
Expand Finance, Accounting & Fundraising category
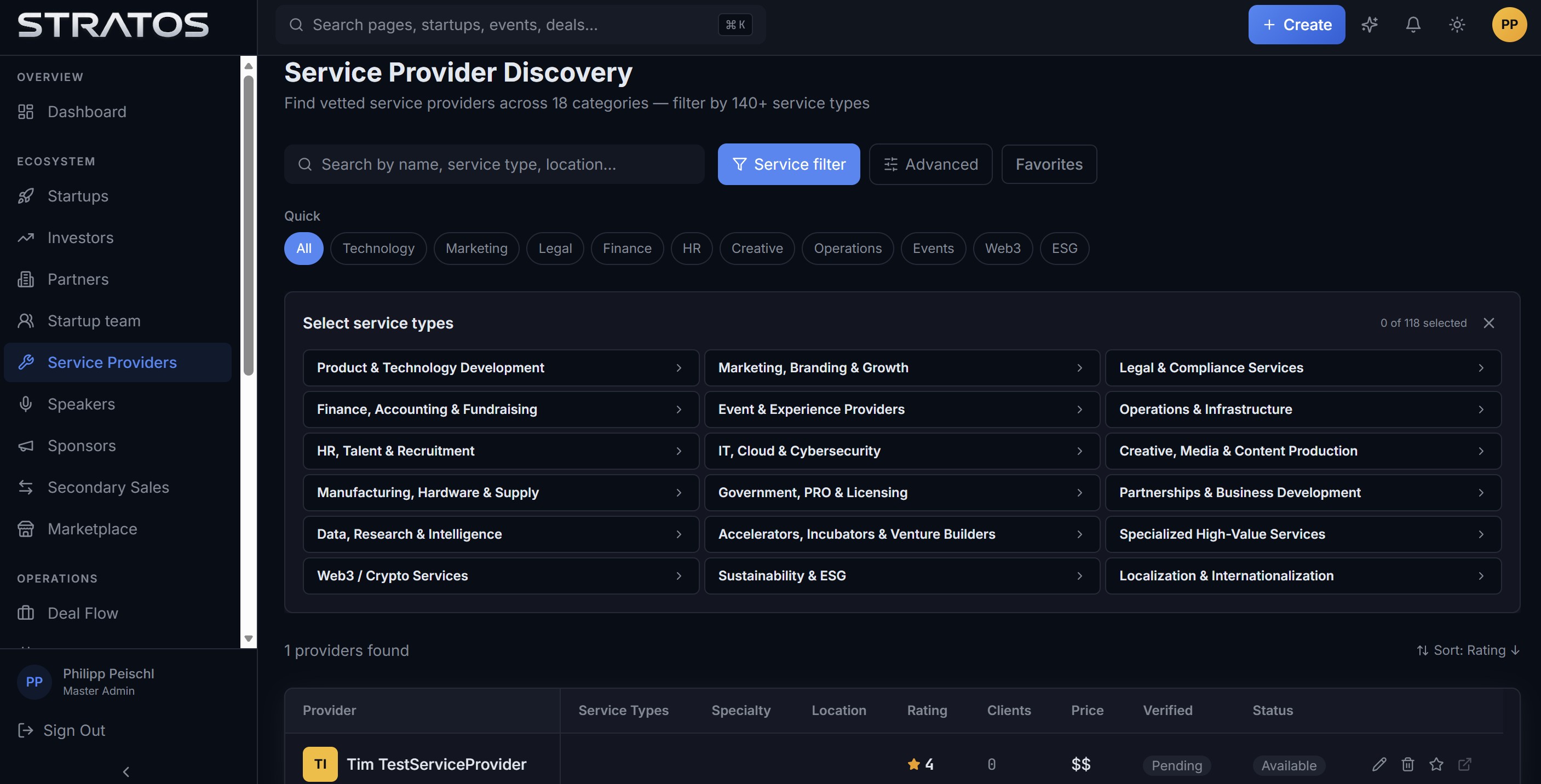click(x=501, y=409)
